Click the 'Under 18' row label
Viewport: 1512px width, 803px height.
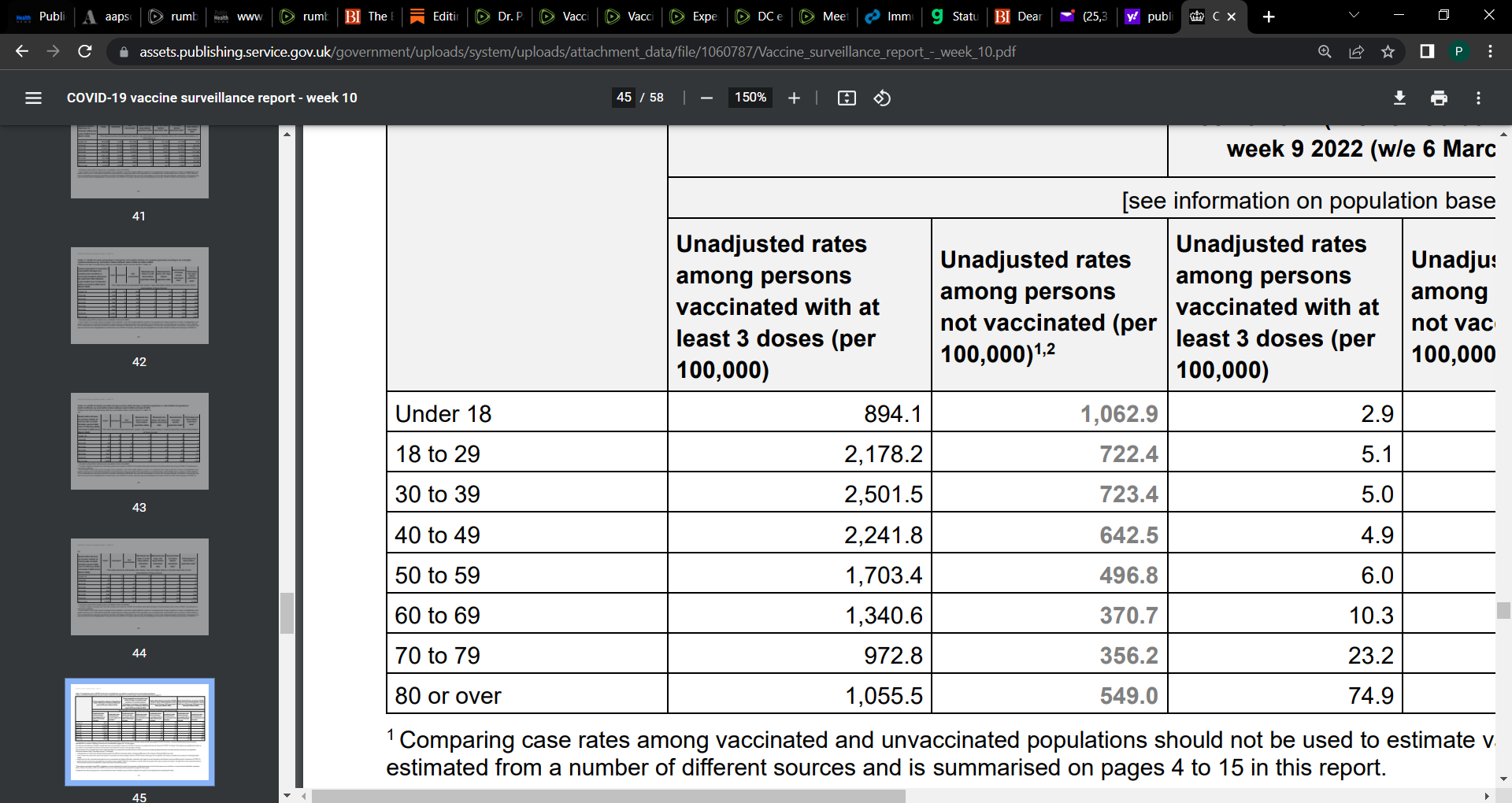[x=443, y=413]
